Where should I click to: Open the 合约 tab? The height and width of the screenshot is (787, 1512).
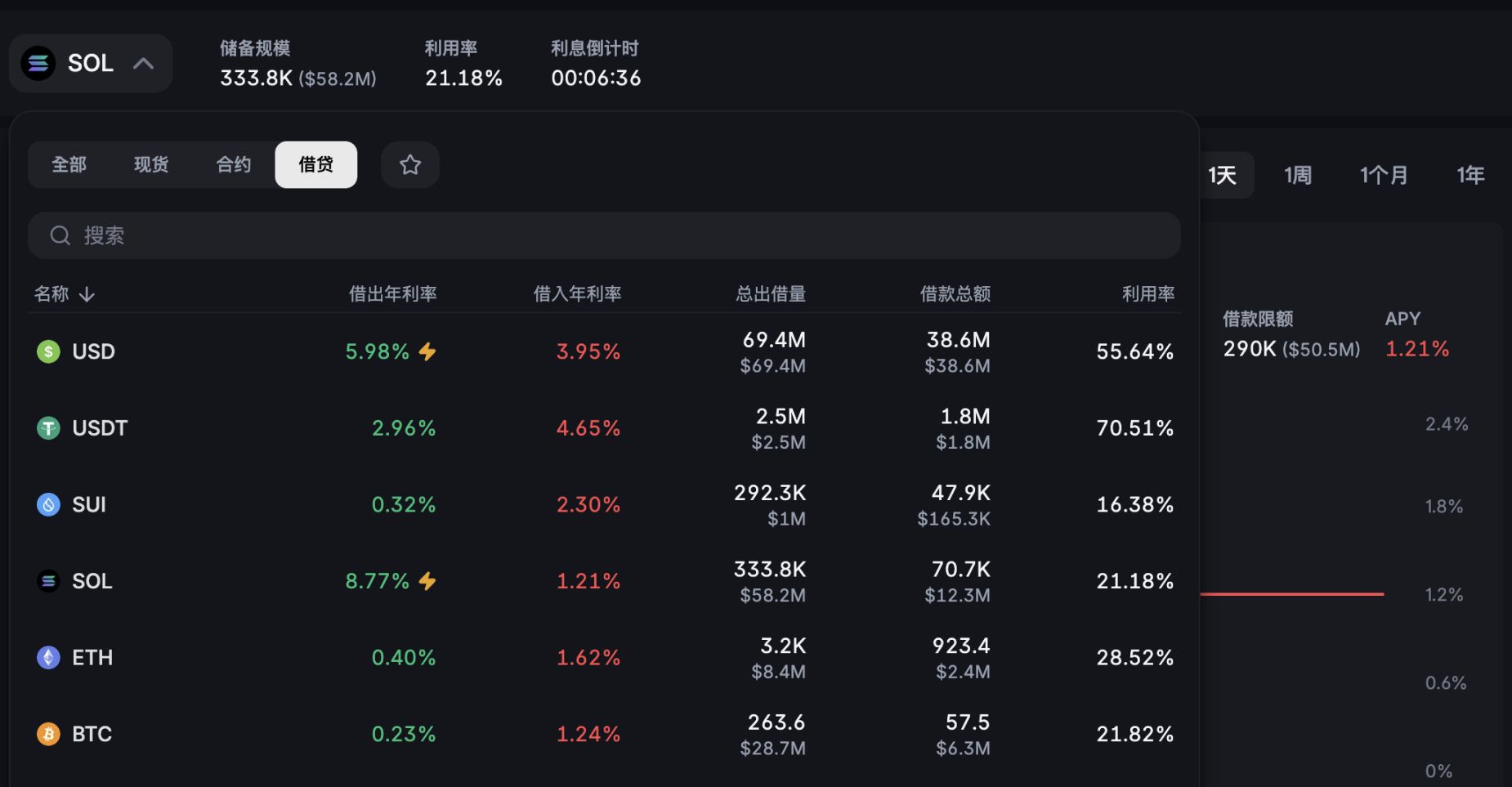pos(234,165)
